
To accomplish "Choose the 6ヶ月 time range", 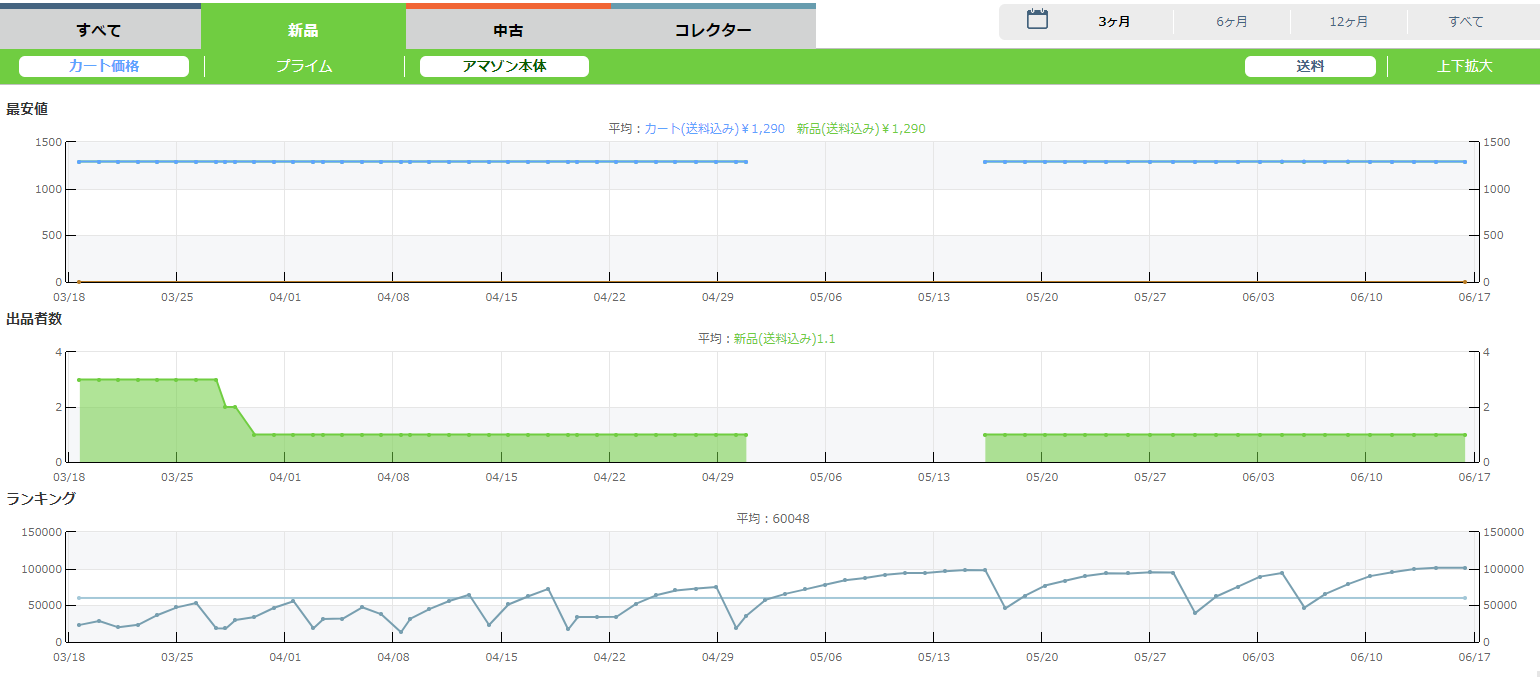I will 1231,22.
